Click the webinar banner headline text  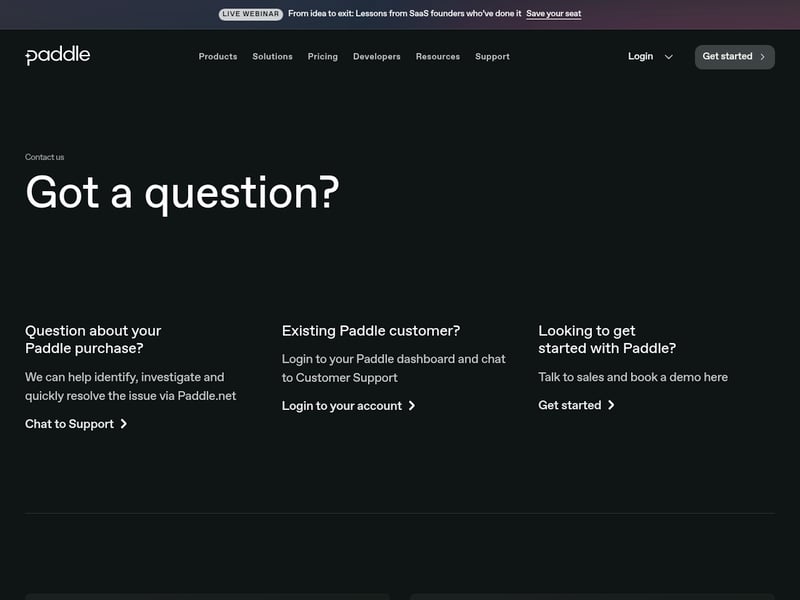(405, 14)
